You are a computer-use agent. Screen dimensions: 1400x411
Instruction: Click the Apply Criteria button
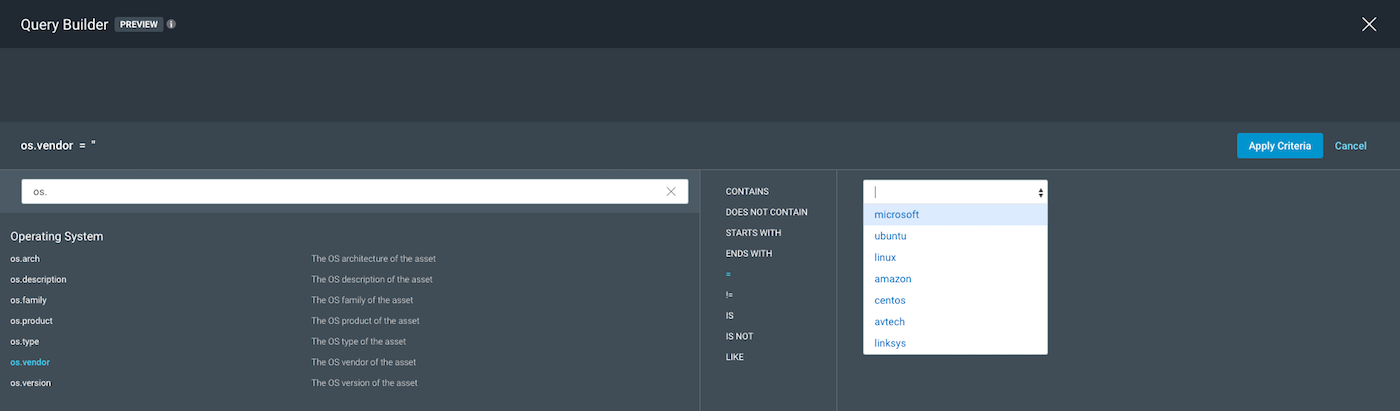pos(1279,146)
